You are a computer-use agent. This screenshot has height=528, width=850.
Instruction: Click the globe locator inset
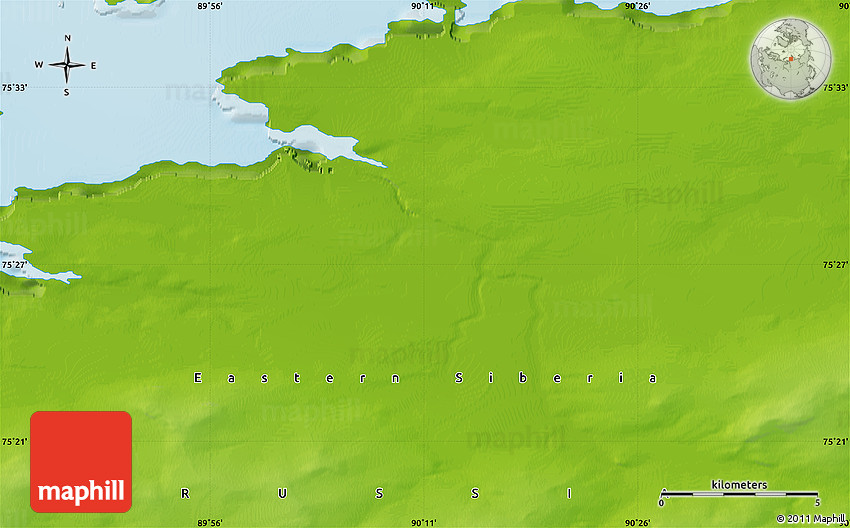click(x=791, y=57)
